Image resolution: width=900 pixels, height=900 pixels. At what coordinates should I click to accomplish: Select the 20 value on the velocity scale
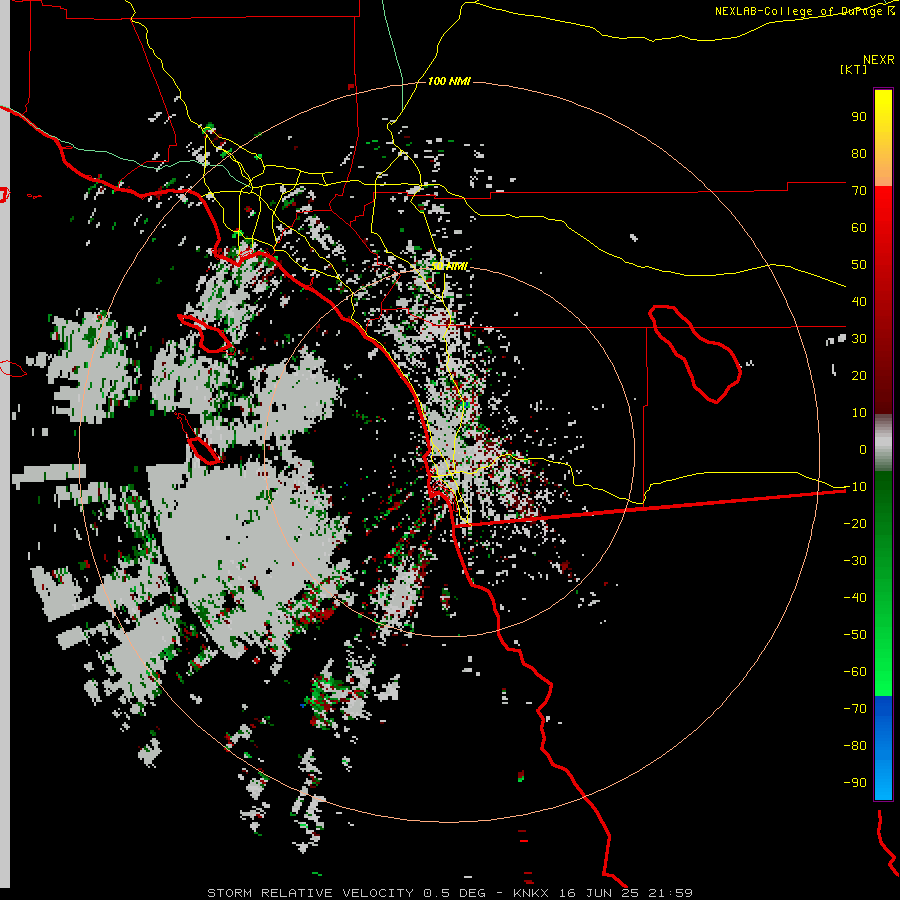click(x=859, y=376)
